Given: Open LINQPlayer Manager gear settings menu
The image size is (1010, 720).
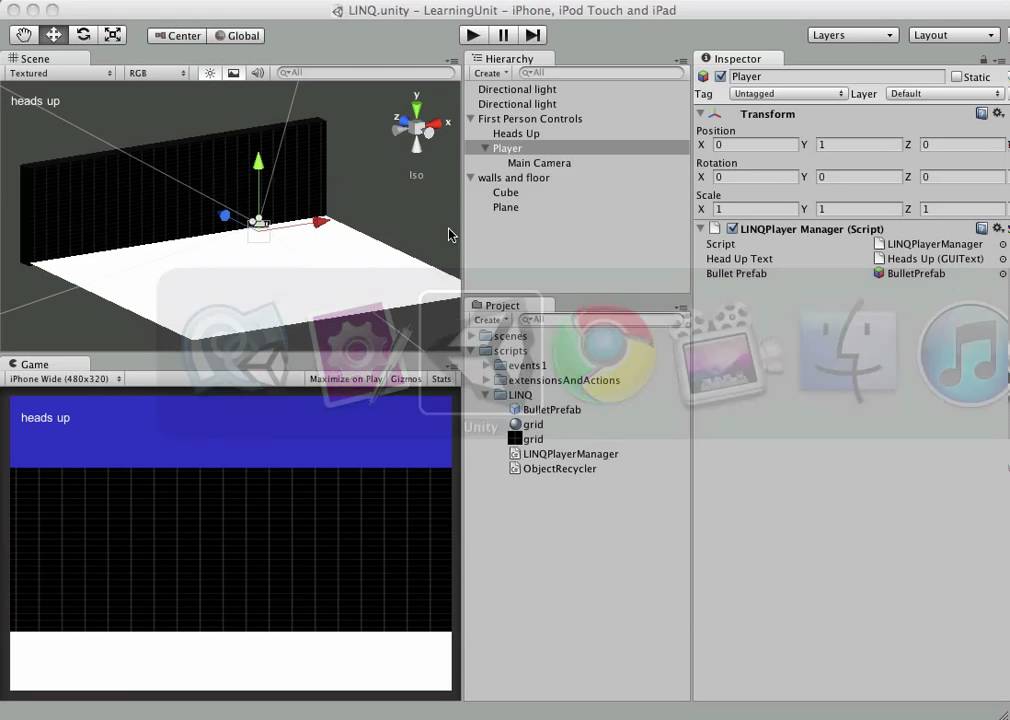Looking at the screenshot, I should click(x=998, y=228).
